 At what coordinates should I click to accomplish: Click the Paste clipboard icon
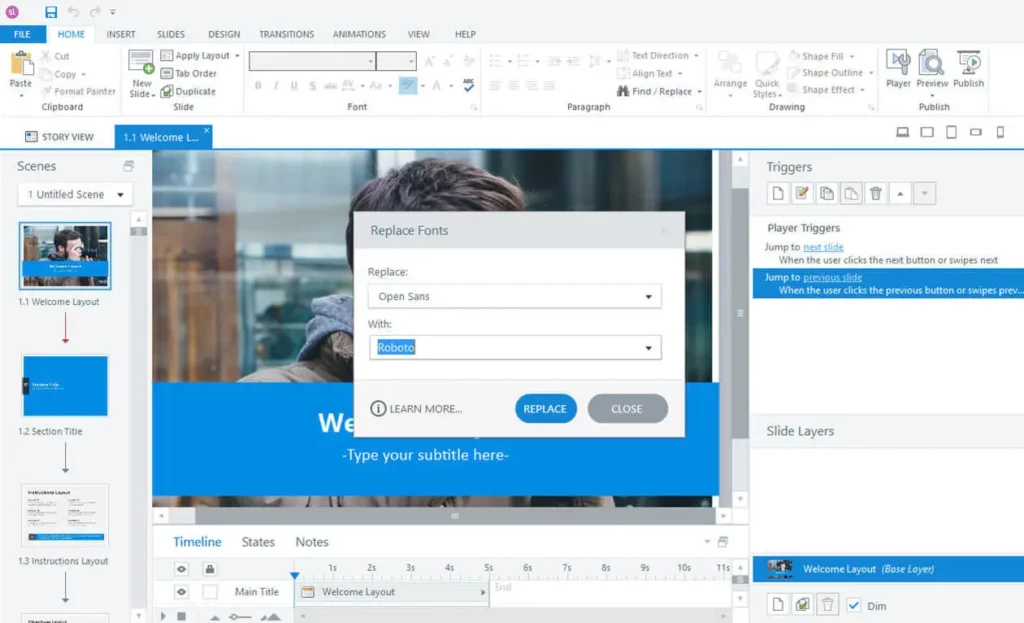[21, 64]
